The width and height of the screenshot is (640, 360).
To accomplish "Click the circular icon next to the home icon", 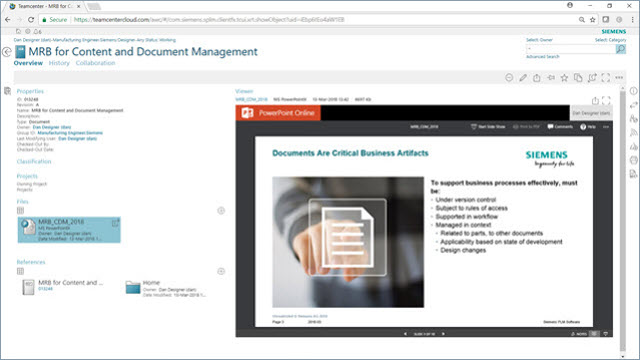I will tap(28, 31).
